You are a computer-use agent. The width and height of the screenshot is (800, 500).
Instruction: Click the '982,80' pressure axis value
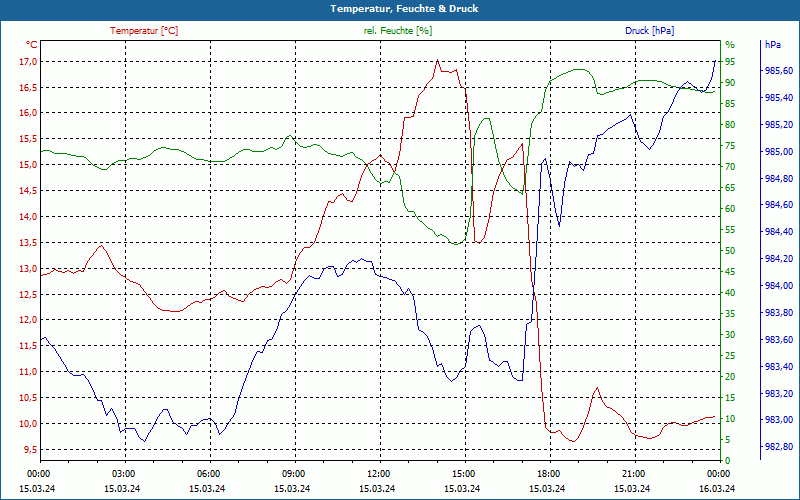coord(779,447)
